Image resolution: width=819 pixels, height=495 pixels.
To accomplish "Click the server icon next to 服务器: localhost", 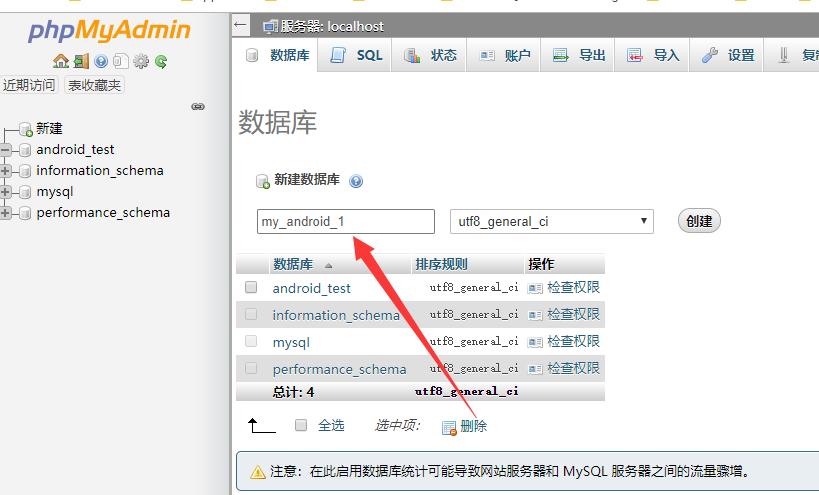I will [270, 27].
